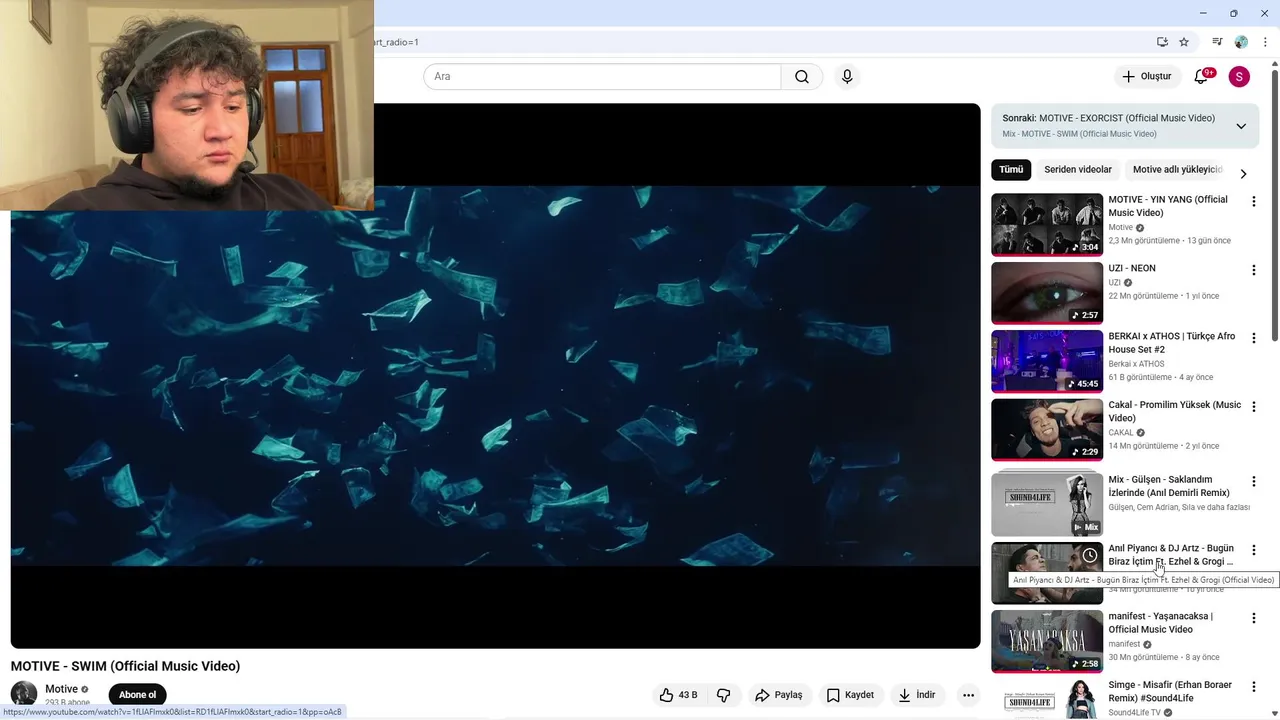This screenshot has width=1280, height=720.
Task: Focus the Ara search field
Action: [x=602, y=77]
